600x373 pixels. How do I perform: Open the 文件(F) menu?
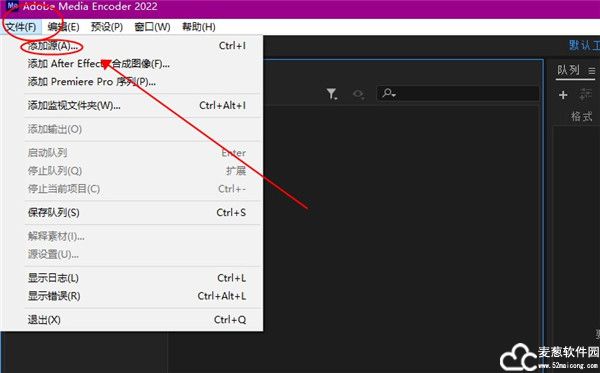tap(21, 27)
